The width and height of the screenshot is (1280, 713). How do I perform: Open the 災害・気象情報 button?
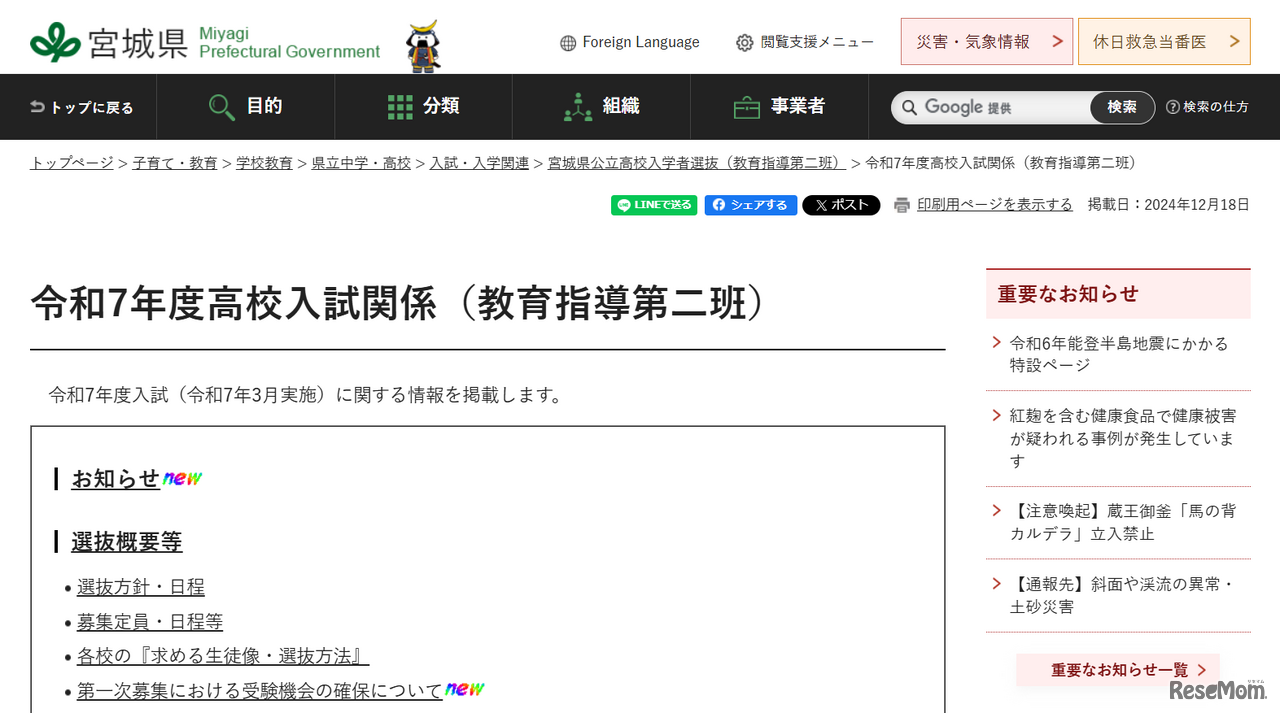point(986,41)
